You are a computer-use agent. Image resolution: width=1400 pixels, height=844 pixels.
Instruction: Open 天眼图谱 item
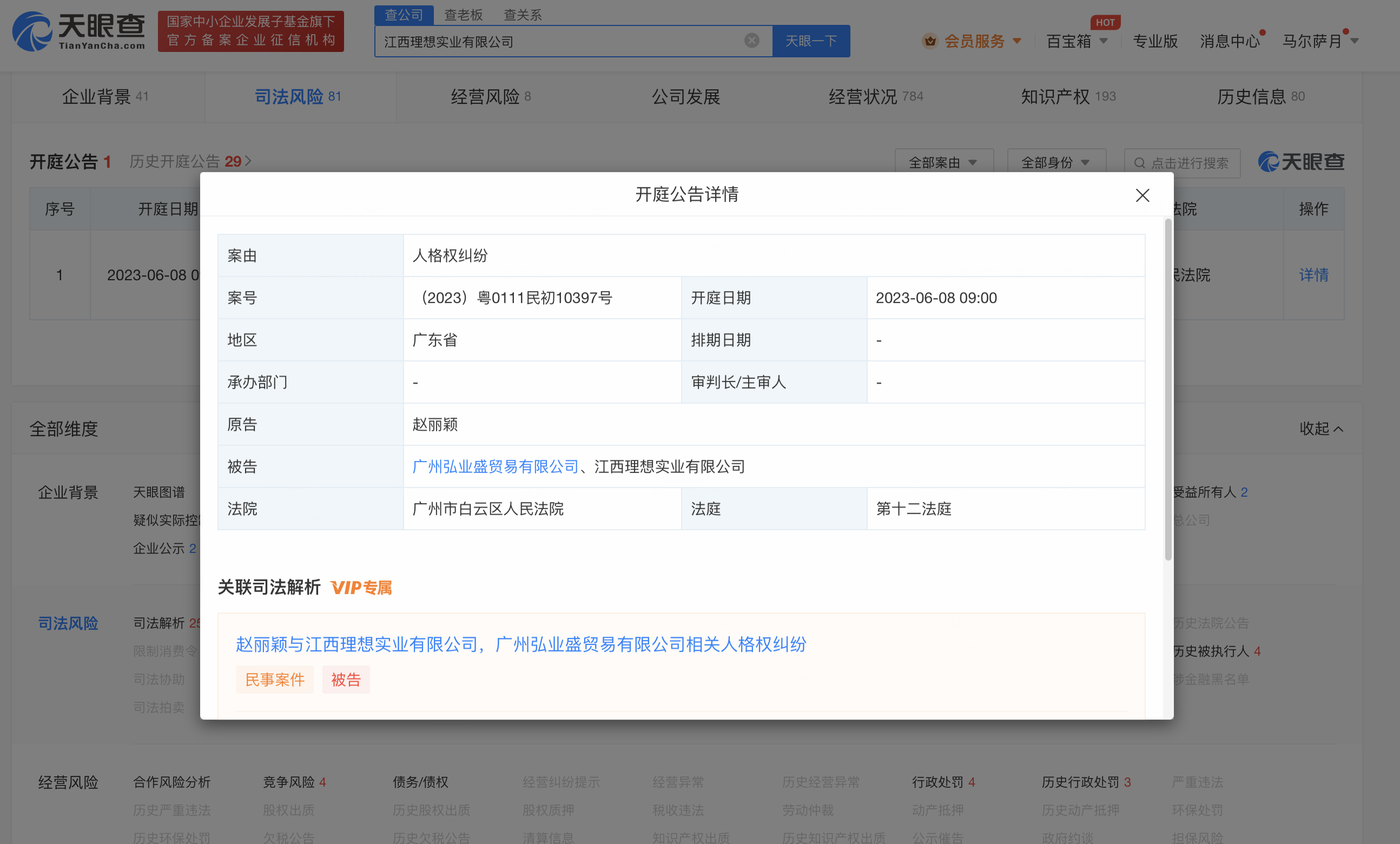coord(159,492)
